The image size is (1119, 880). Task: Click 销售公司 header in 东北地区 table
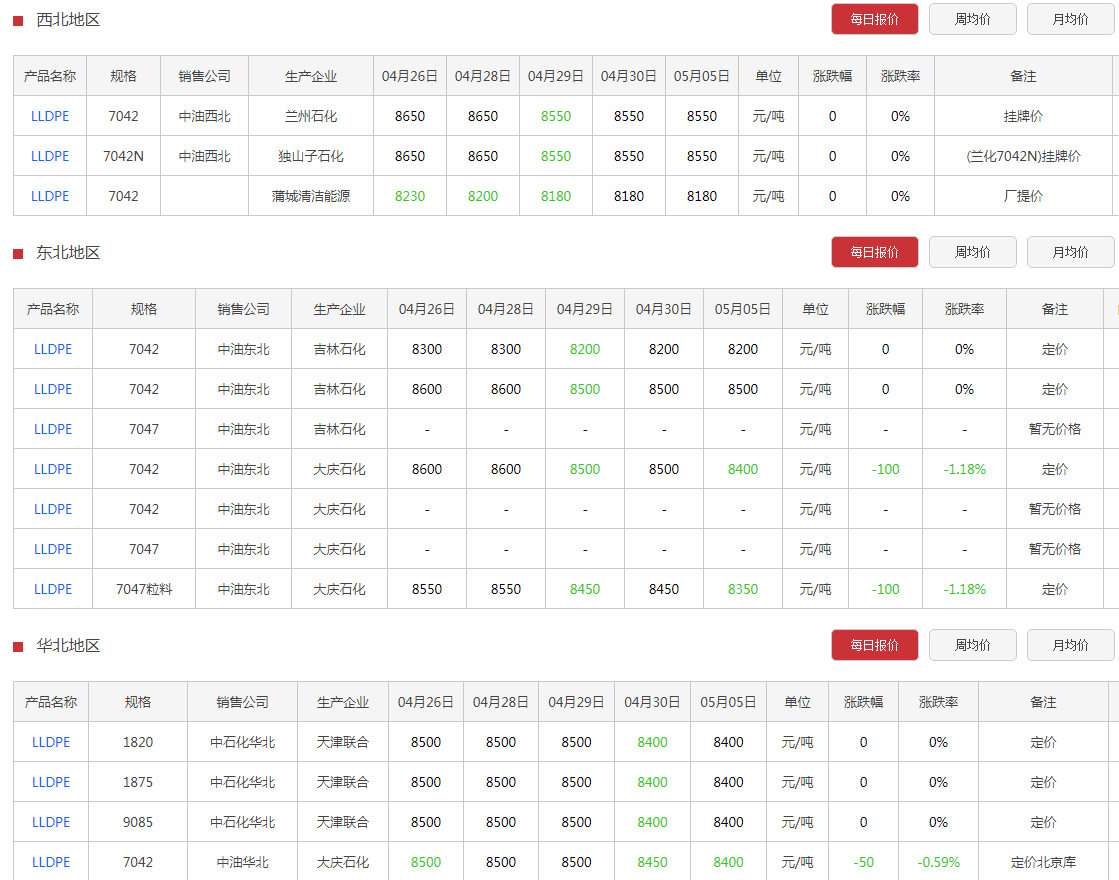[x=243, y=309]
